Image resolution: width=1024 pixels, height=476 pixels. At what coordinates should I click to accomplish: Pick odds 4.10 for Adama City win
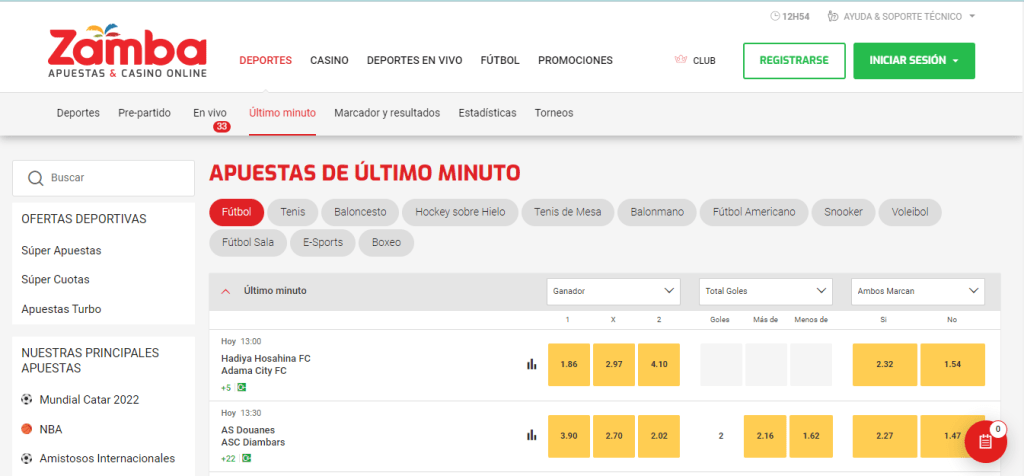(659, 364)
